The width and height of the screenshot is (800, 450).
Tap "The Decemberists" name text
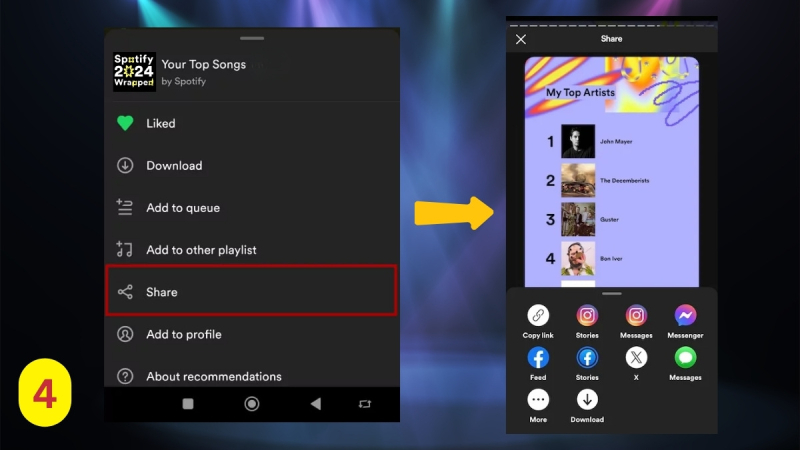click(624, 181)
